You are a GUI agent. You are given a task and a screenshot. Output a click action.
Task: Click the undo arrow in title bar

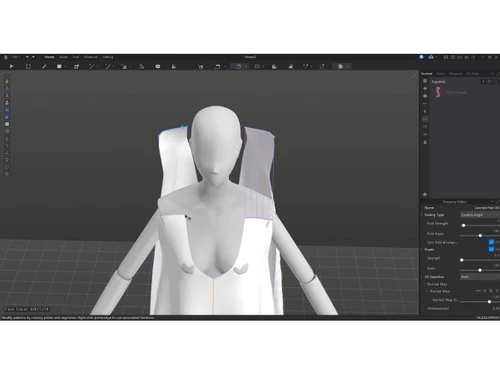click(27, 57)
